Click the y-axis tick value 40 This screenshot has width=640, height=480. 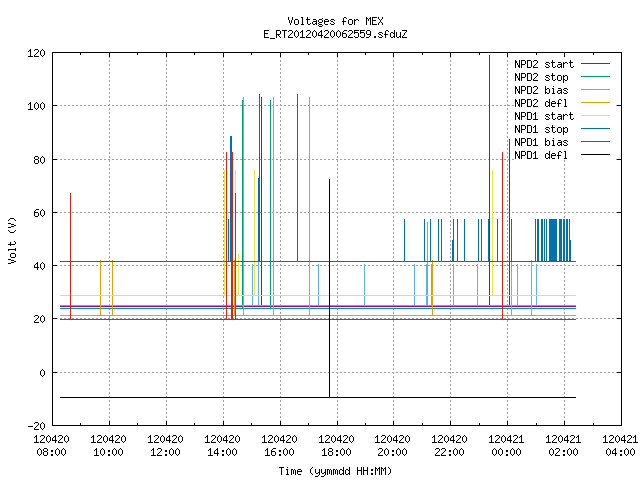(39, 266)
